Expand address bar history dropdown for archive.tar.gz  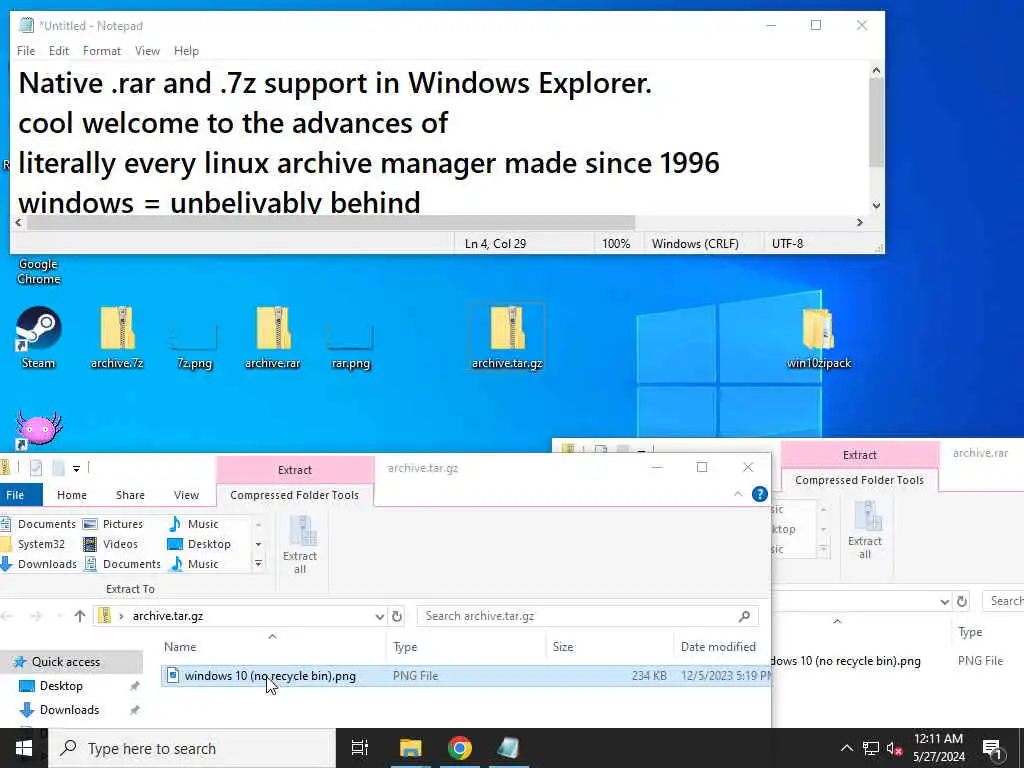click(x=379, y=616)
